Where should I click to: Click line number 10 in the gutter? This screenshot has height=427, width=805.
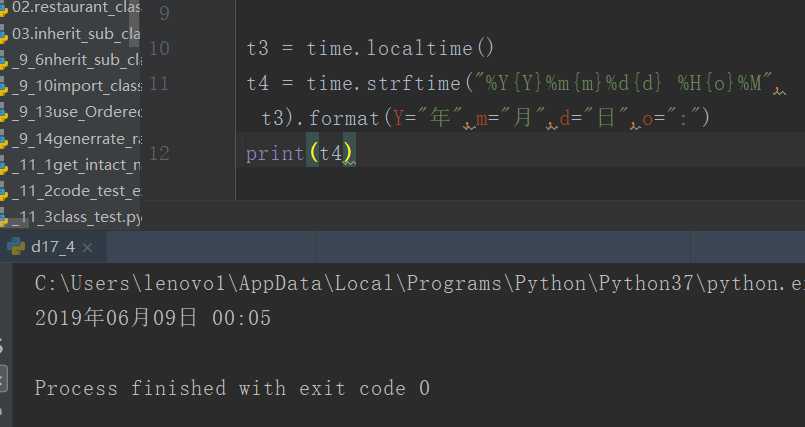159,48
